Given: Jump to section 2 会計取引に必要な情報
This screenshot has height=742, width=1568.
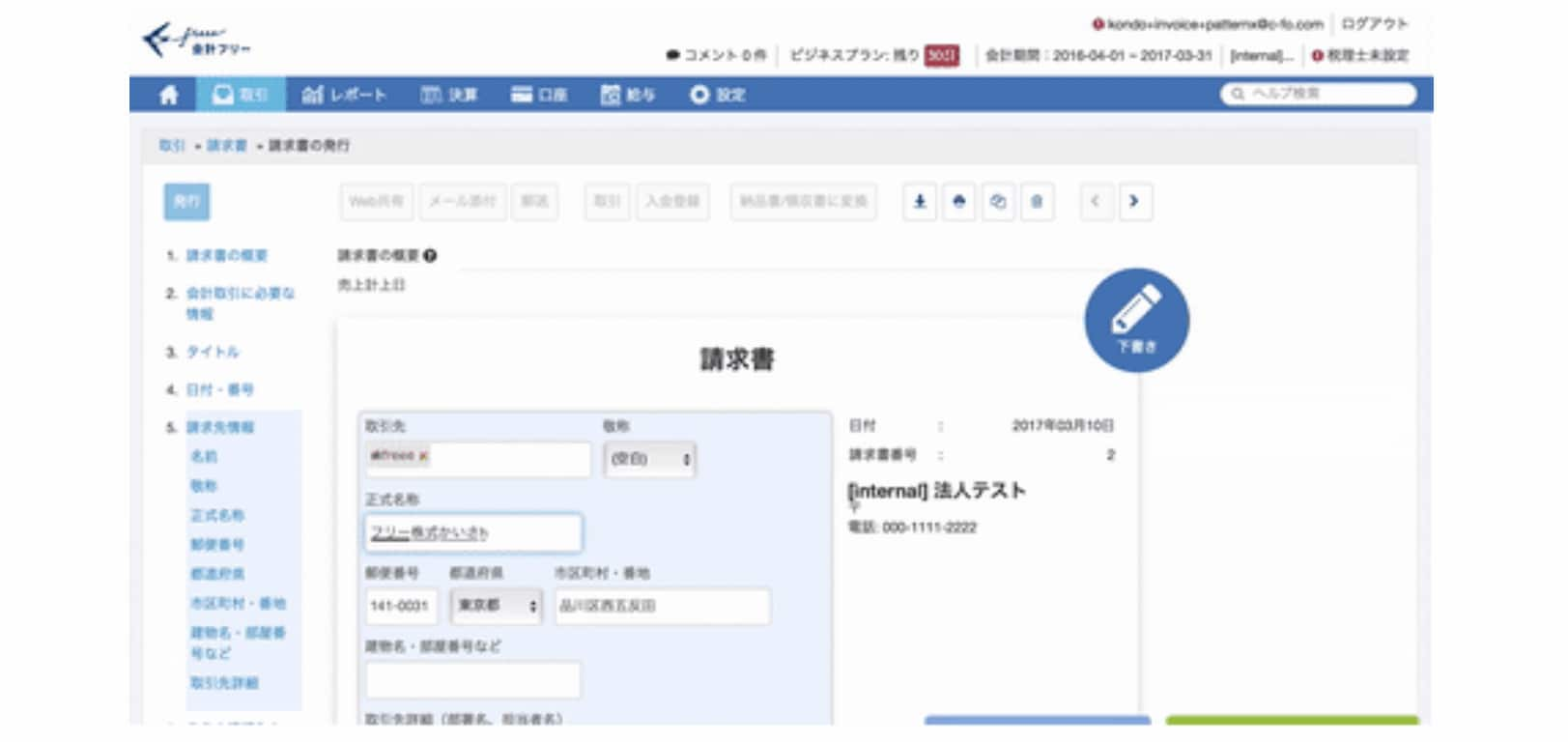Looking at the screenshot, I should pos(241,303).
